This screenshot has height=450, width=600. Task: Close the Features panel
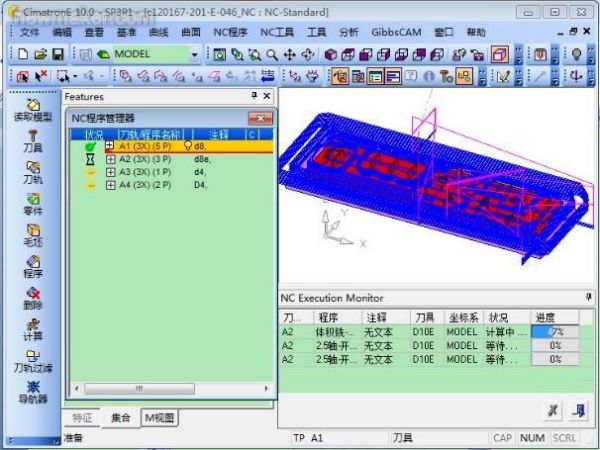[x=267, y=96]
